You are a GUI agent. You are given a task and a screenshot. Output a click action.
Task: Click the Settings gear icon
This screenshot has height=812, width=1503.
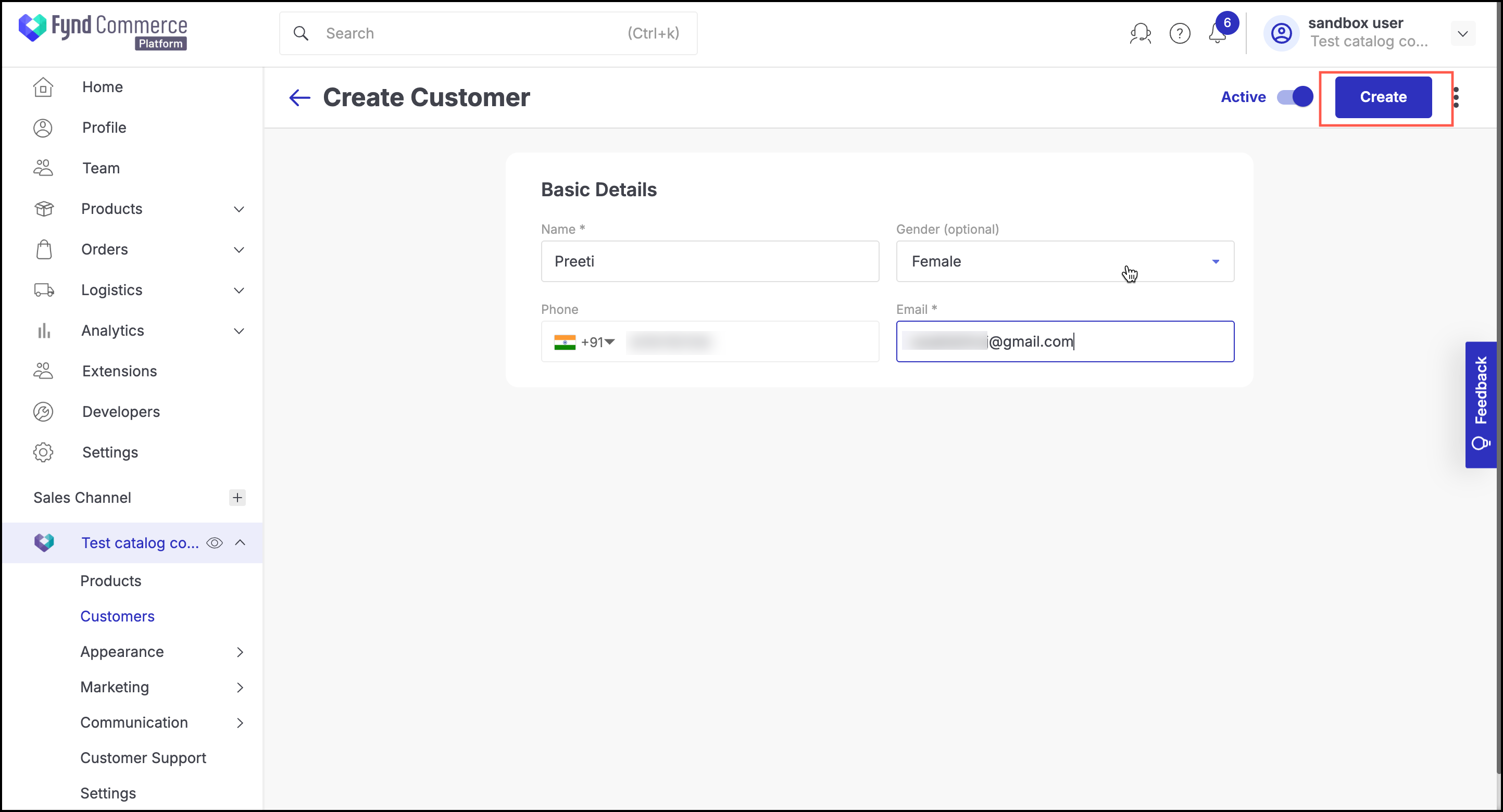click(x=43, y=453)
